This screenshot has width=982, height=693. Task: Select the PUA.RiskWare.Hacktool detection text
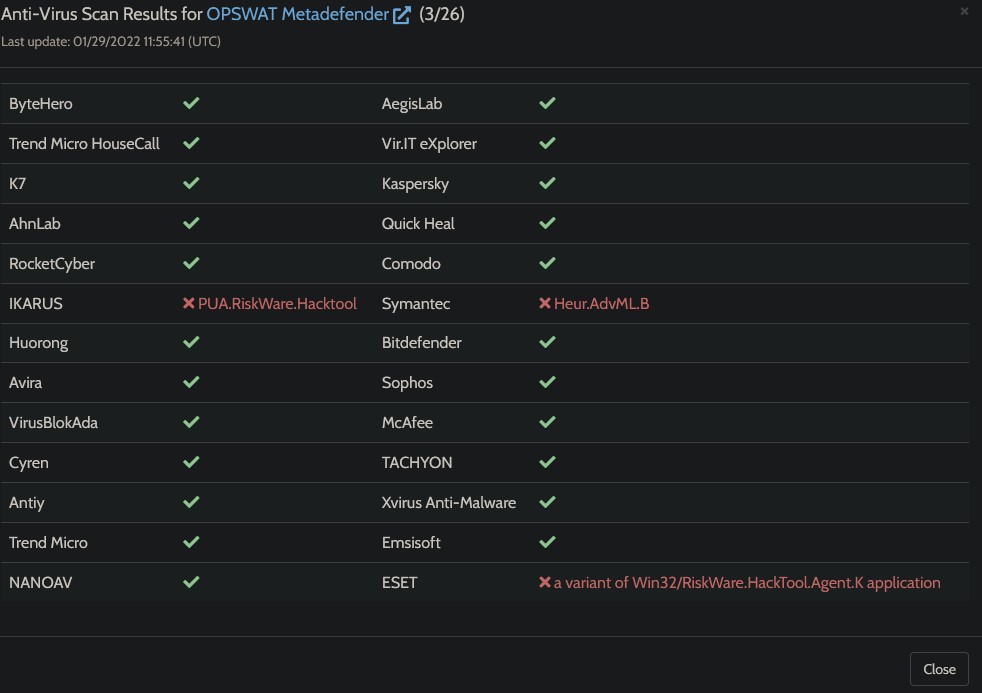277,303
